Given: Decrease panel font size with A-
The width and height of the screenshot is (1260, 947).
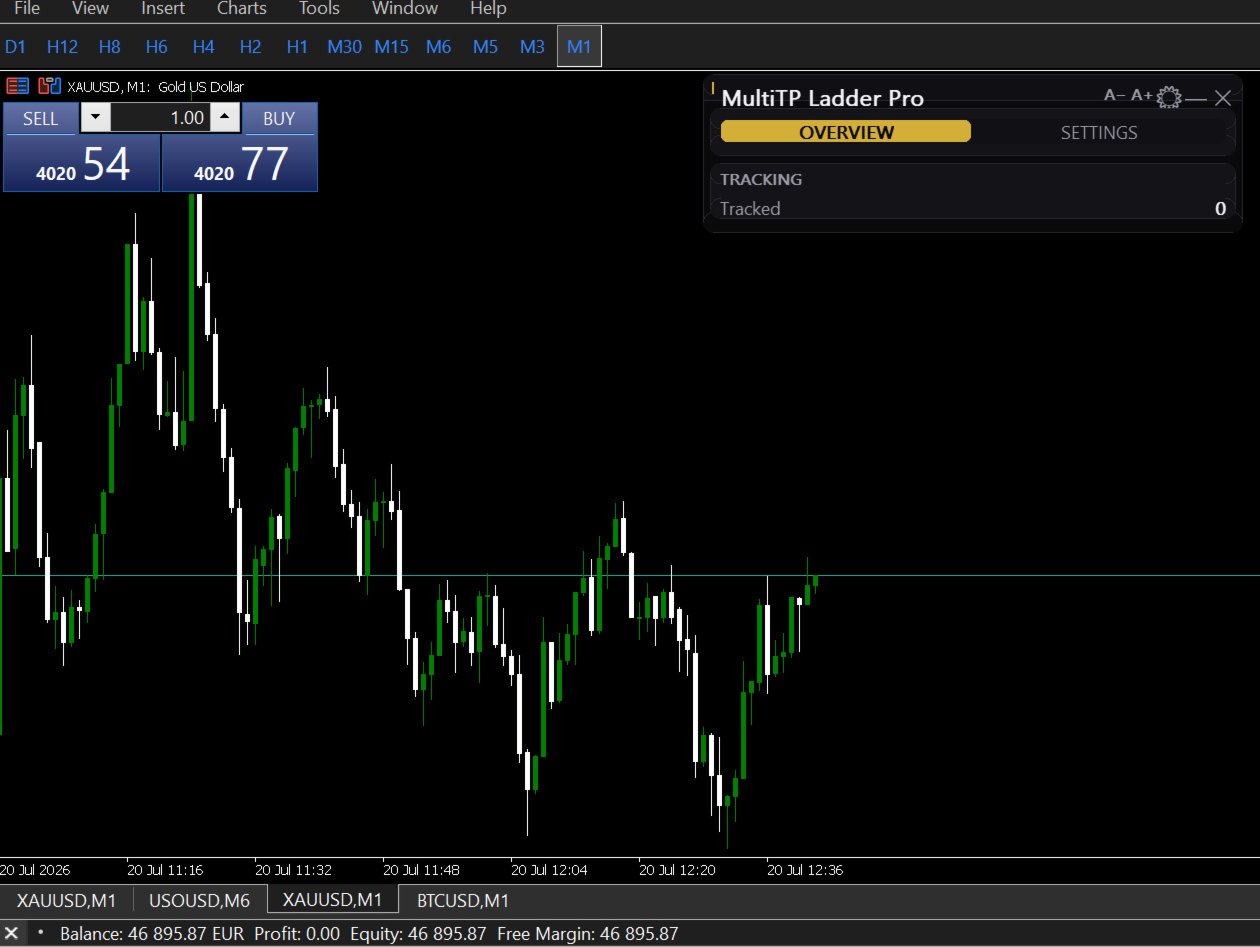Looking at the screenshot, I should [x=1114, y=95].
